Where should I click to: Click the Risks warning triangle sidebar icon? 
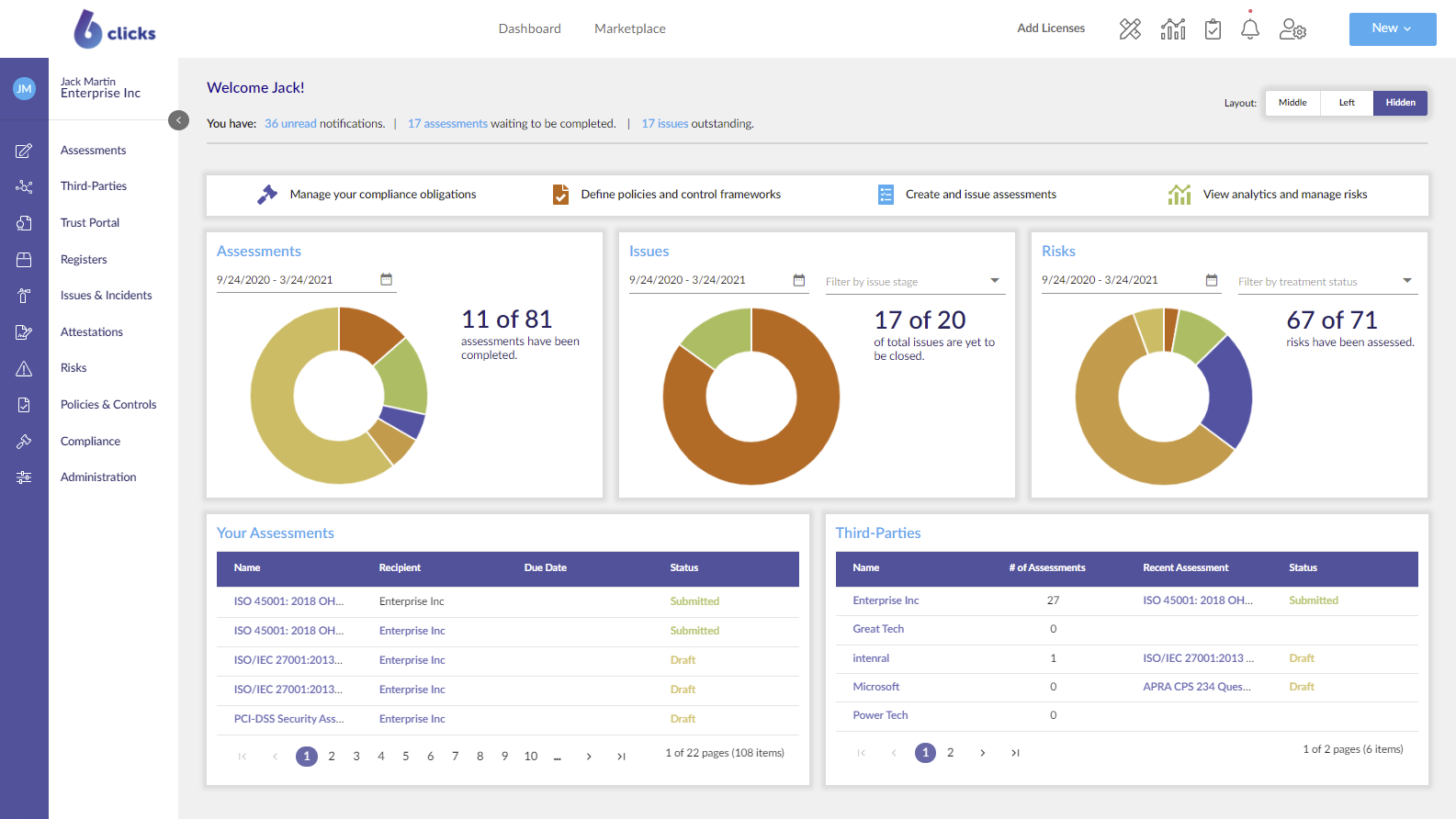click(x=24, y=369)
